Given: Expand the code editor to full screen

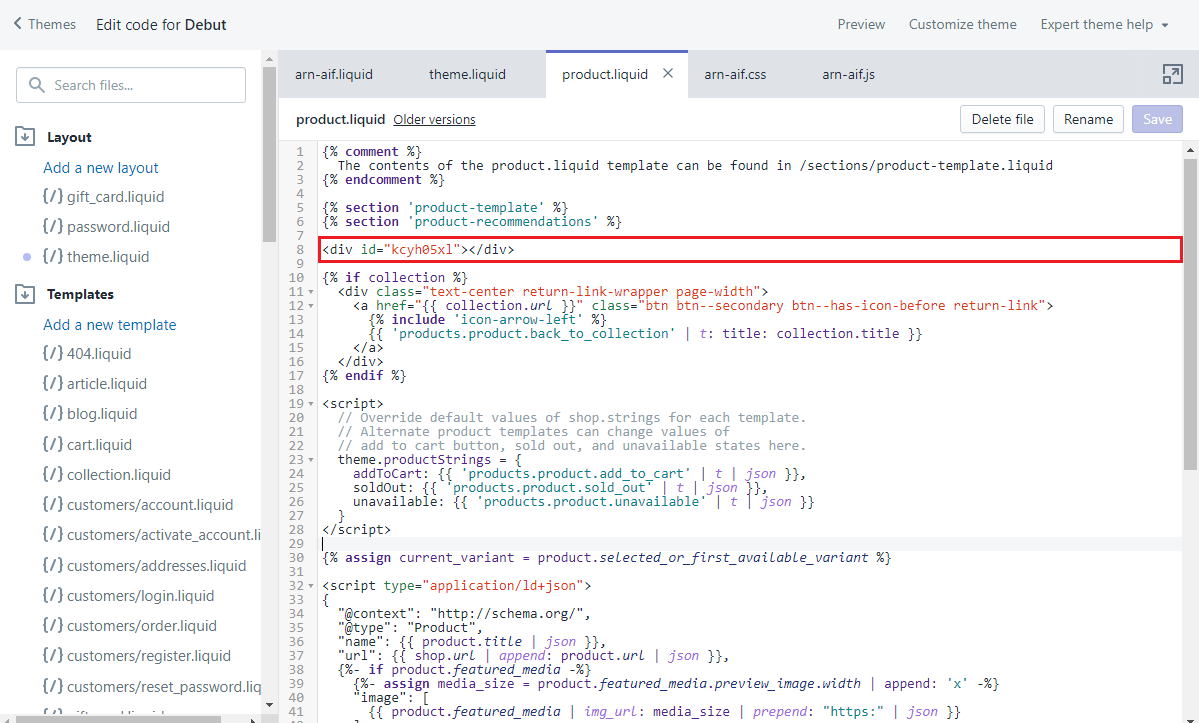Looking at the screenshot, I should [x=1172, y=74].
